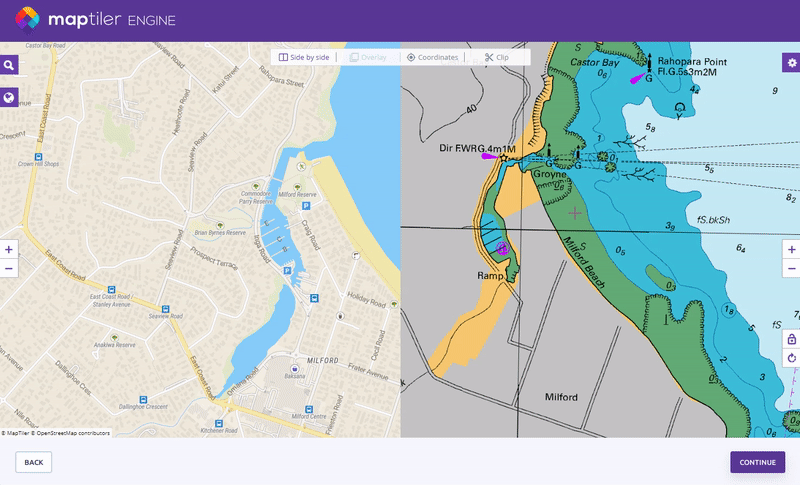
Task: Click the search magnifier icon on left map
Action: [x=9, y=65]
